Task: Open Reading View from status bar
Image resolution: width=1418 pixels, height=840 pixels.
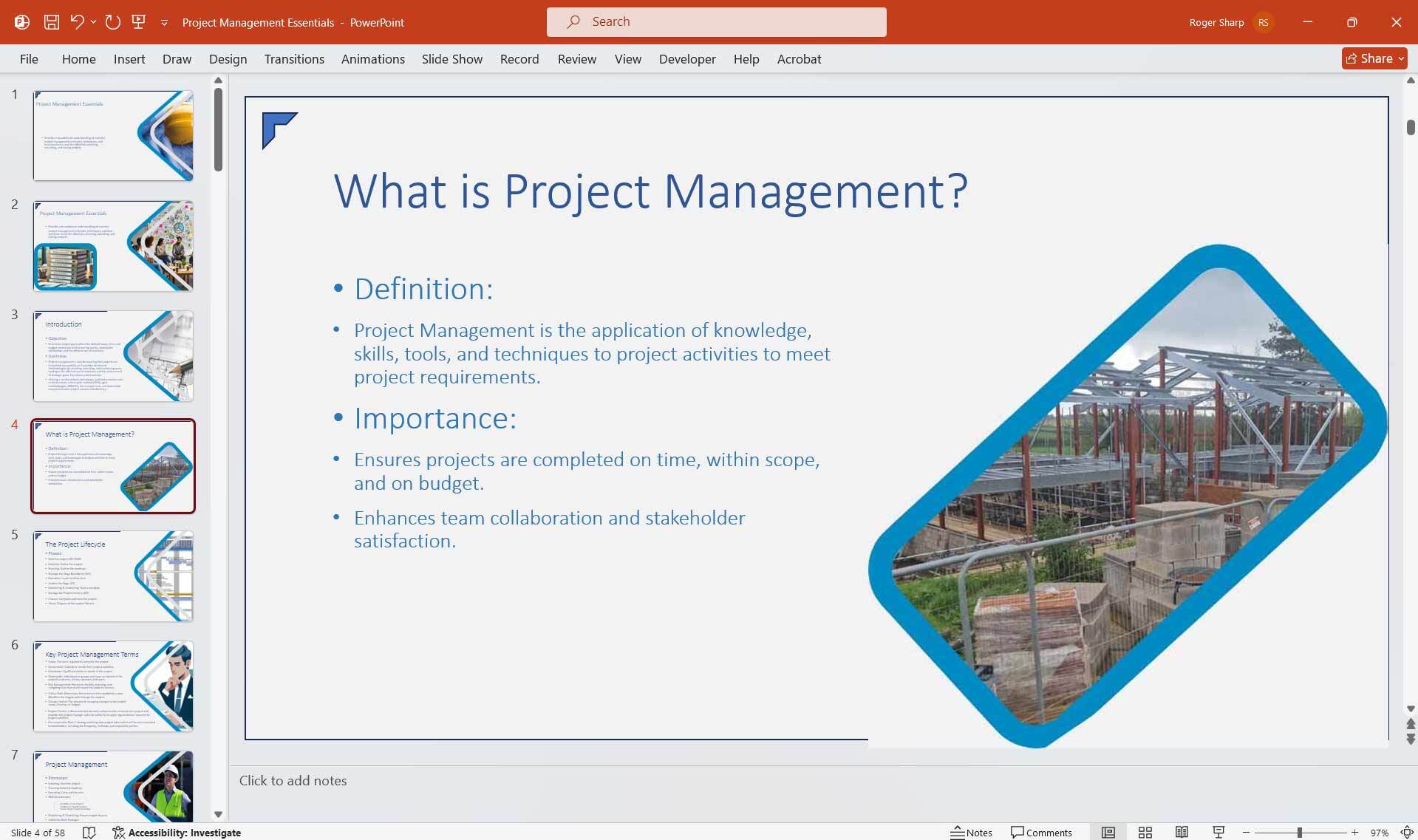Action: click(x=1181, y=832)
